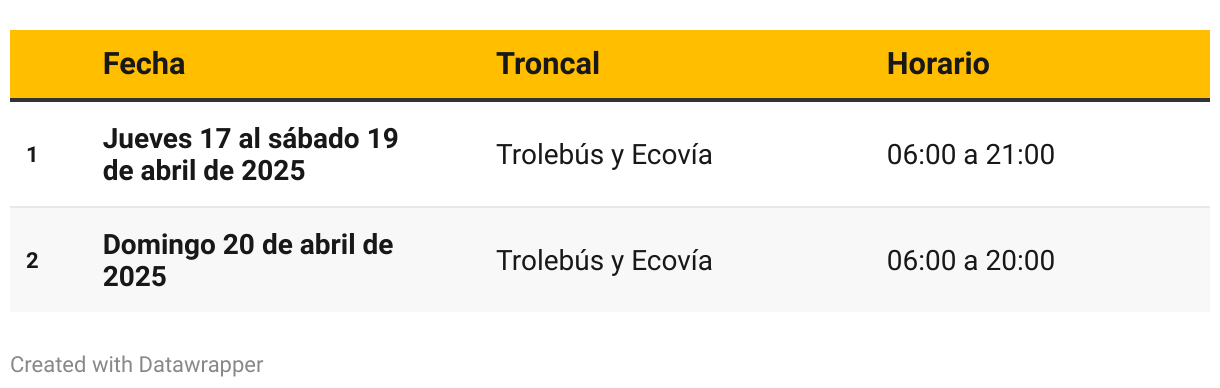The height and width of the screenshot is (388, 1220).
Task: Click Trolebús y Ecovía in row 1
Action: (604, 155)
